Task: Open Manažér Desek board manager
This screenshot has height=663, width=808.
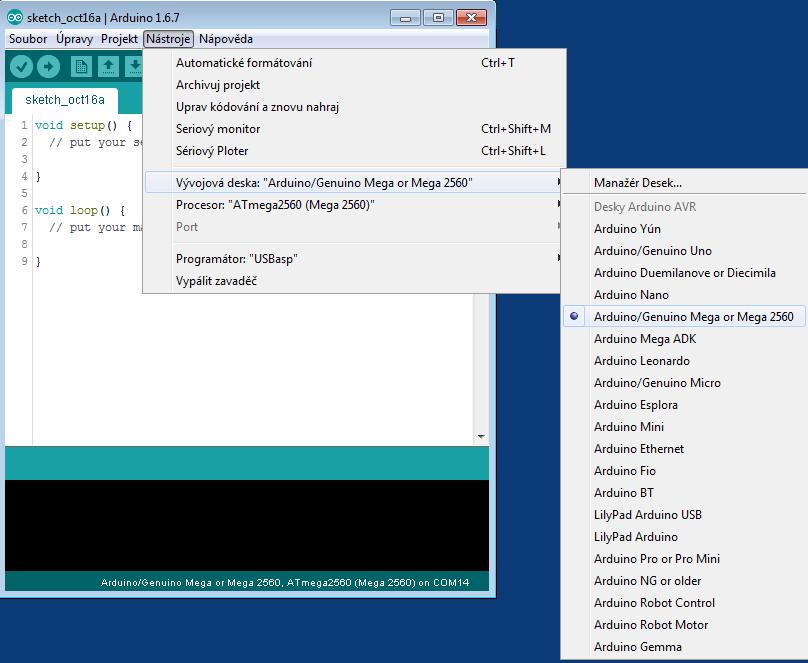Action: point(637,183)
